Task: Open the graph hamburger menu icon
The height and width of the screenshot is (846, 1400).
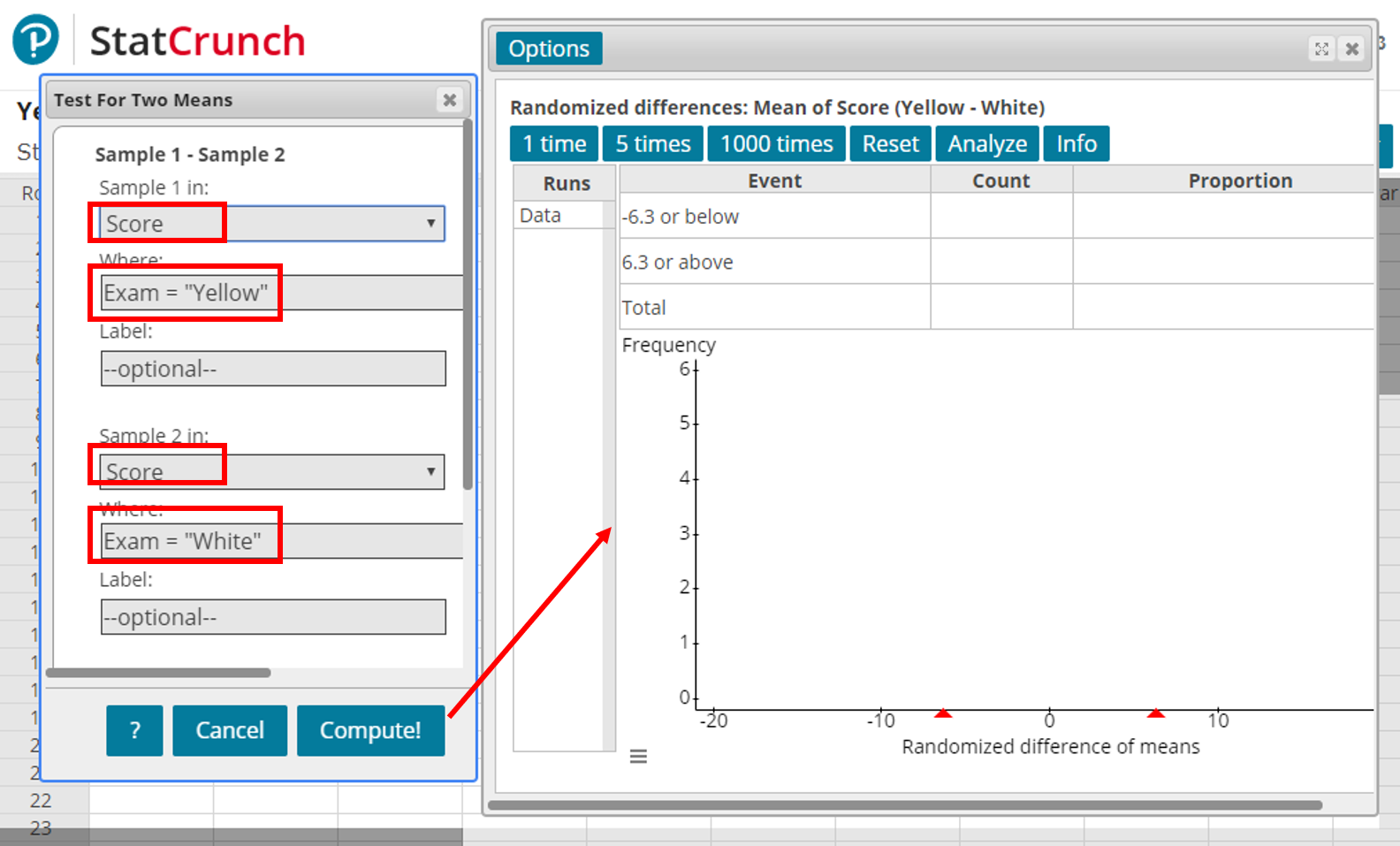Action: click(638, 757)
